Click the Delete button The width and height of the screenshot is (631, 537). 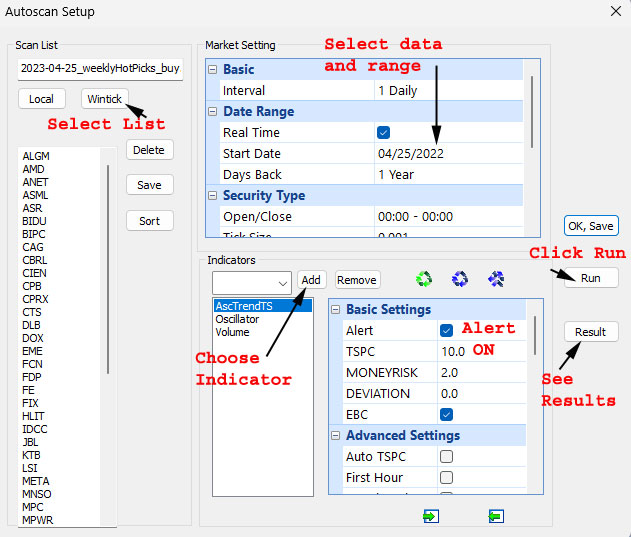149,150
